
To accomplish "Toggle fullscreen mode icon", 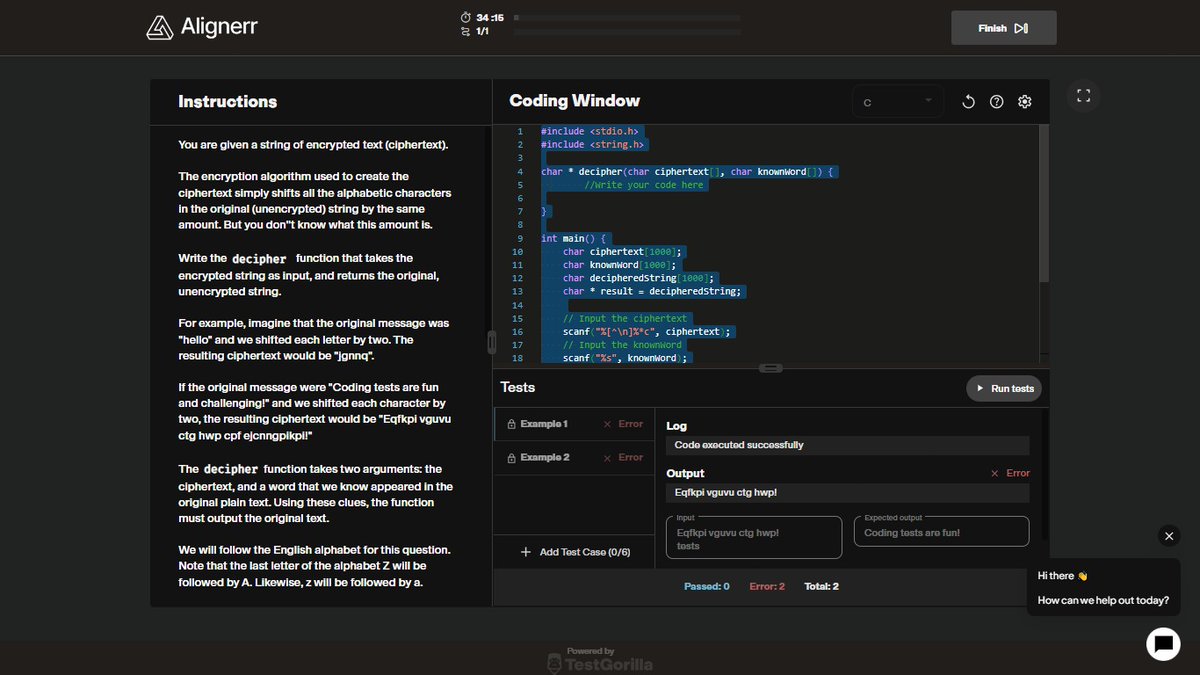I will click(1083, 96).
